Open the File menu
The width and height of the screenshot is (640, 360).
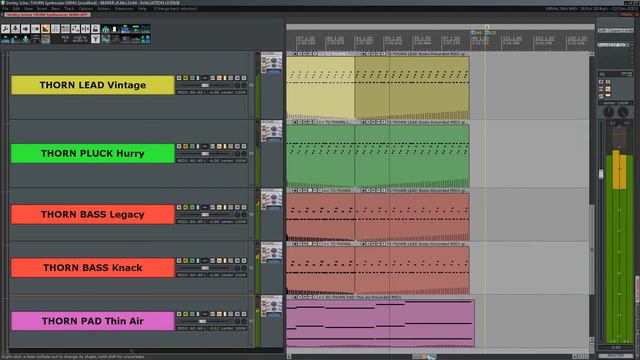5,9
